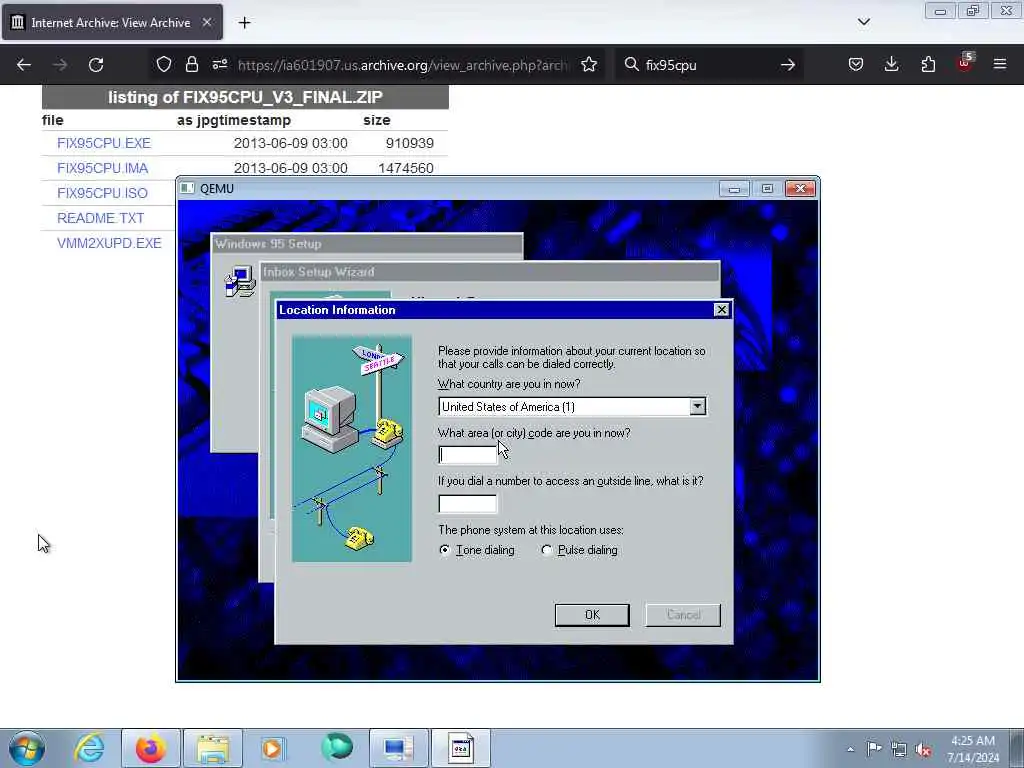Click the Windows 95 Setup computer icon
This screenshot has height=768, width=1024.
pyautogui.click(x=240, y=281)
